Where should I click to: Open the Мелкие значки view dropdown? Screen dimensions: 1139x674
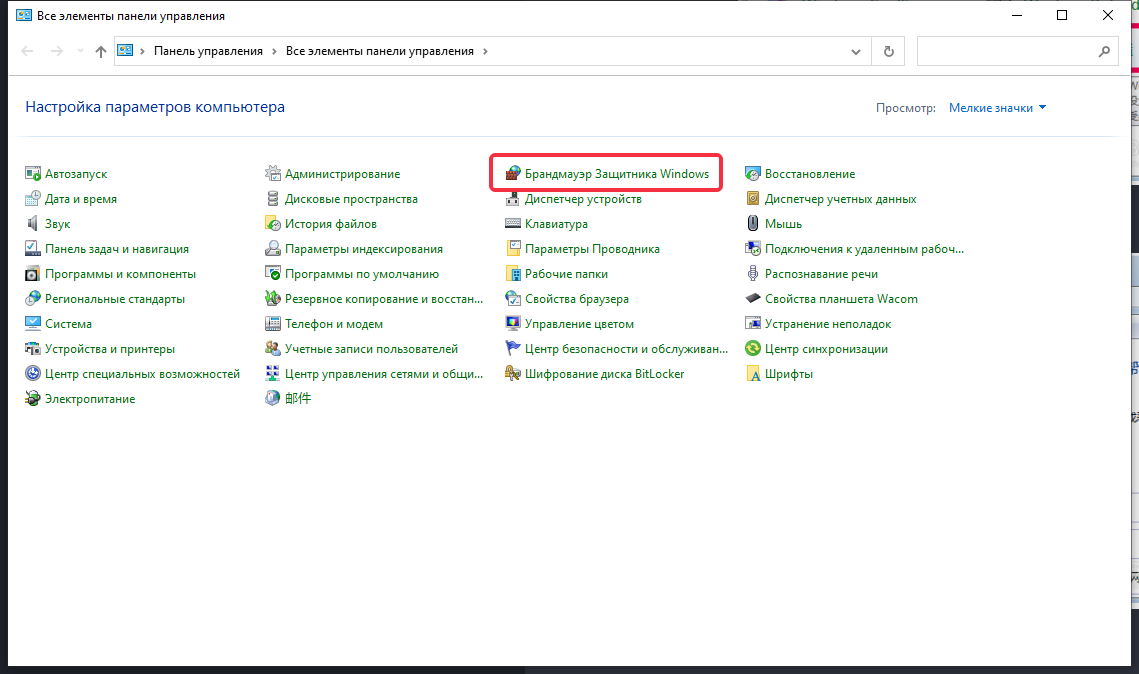pos(997,107)
